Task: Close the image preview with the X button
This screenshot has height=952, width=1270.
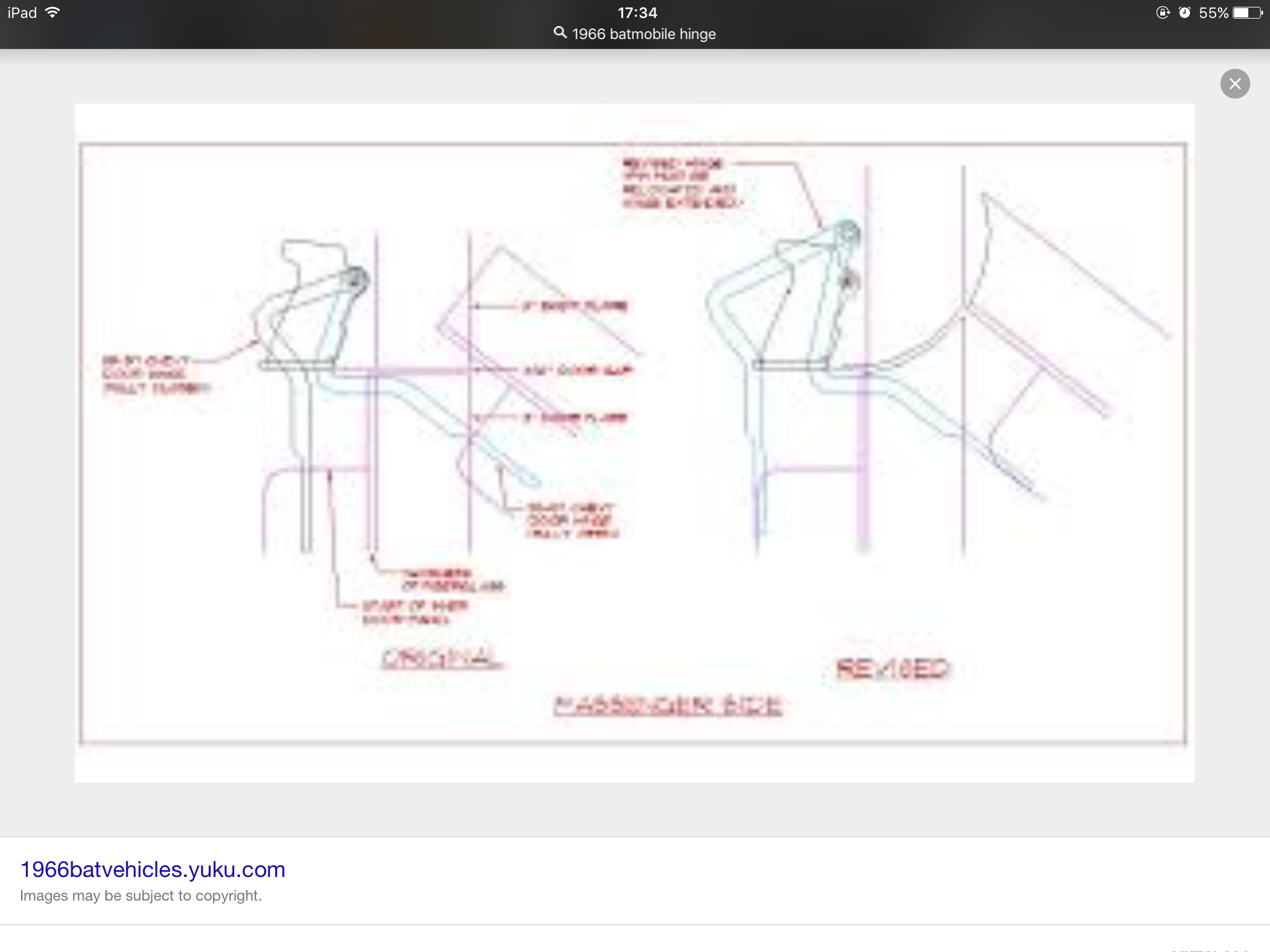Action: point(1235,84)
